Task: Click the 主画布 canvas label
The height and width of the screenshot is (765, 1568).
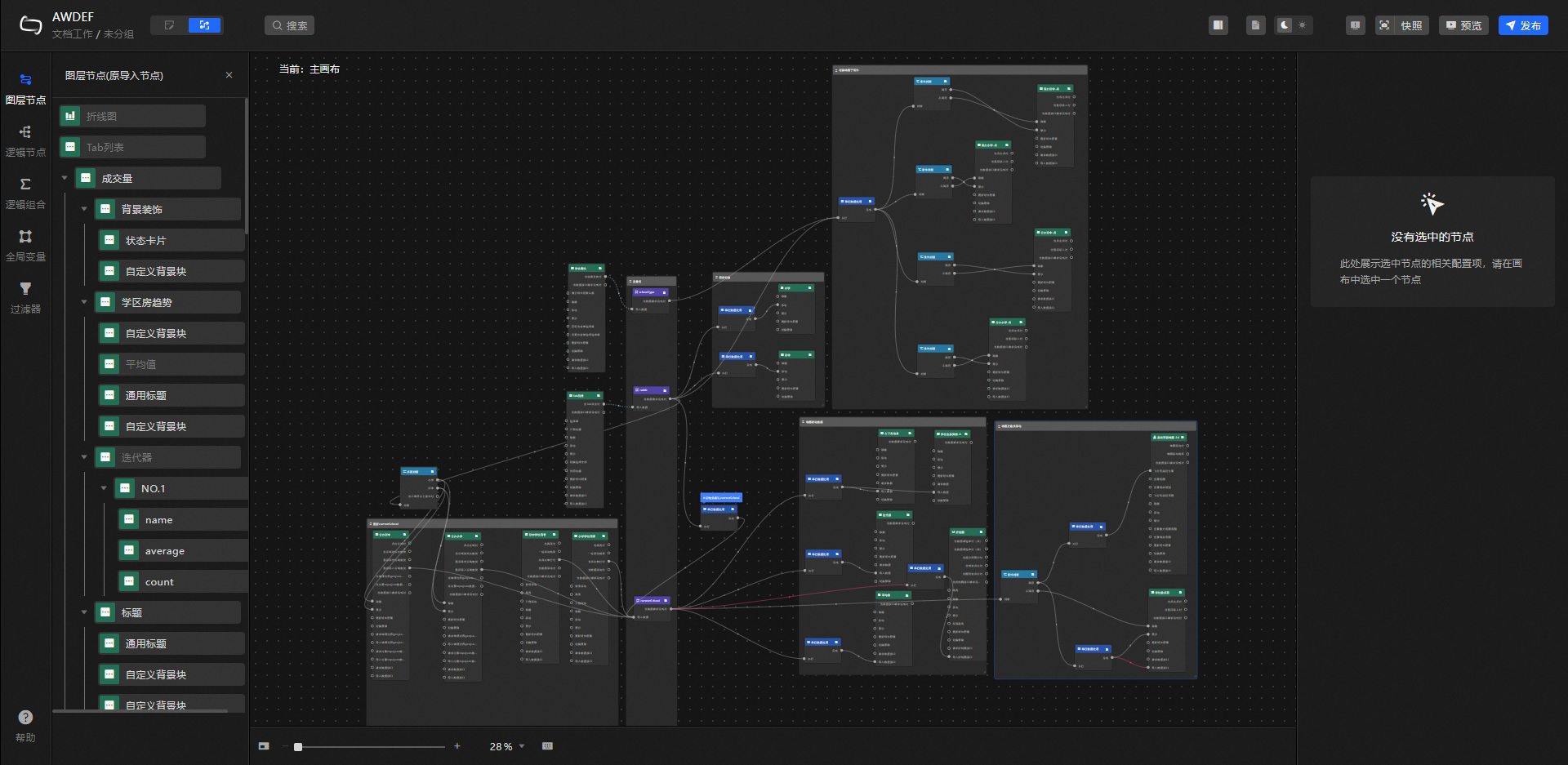Action: click(324, 69)
